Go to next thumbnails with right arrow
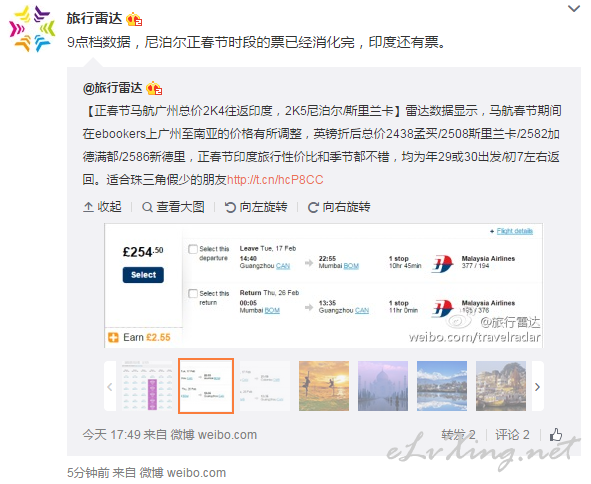Viewport: 591px width, 484px height. tap(538, 386)
